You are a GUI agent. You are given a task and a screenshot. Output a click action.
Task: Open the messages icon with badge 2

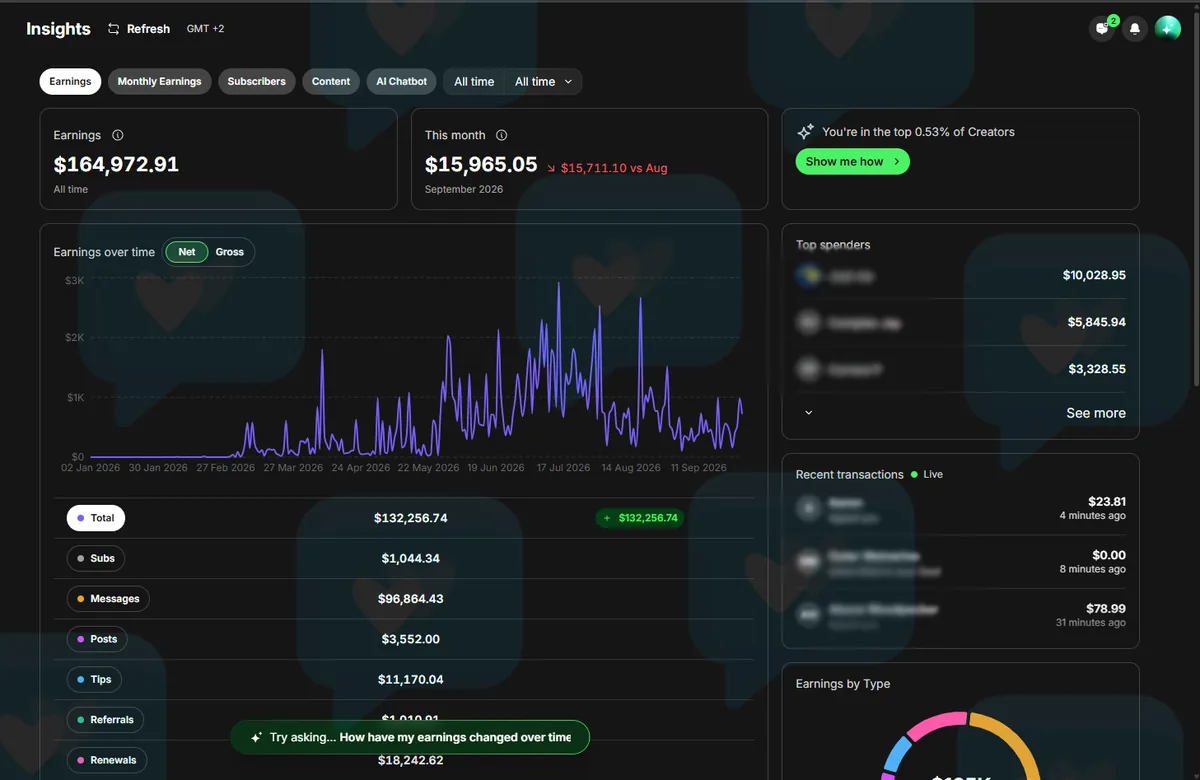click(x=1102, y=29)
